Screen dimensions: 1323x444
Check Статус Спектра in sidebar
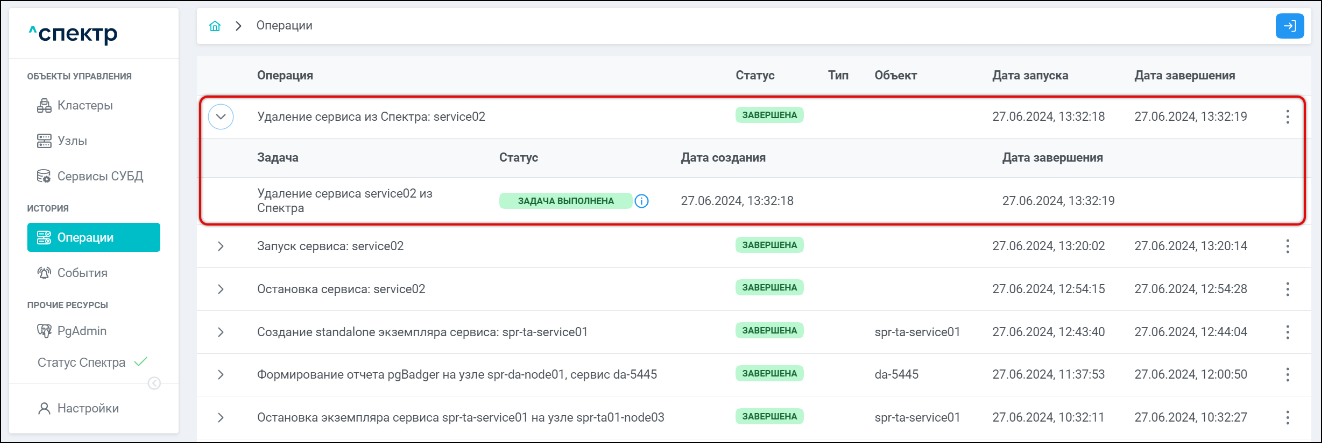click(82, 363)
